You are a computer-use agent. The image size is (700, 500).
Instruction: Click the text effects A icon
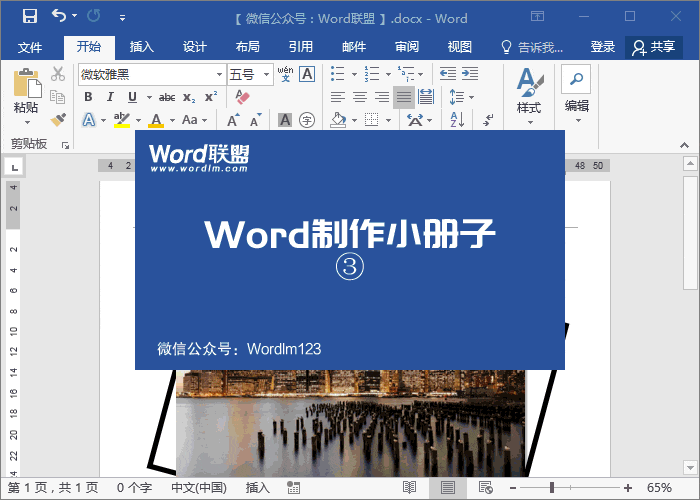tap(89, 120)
